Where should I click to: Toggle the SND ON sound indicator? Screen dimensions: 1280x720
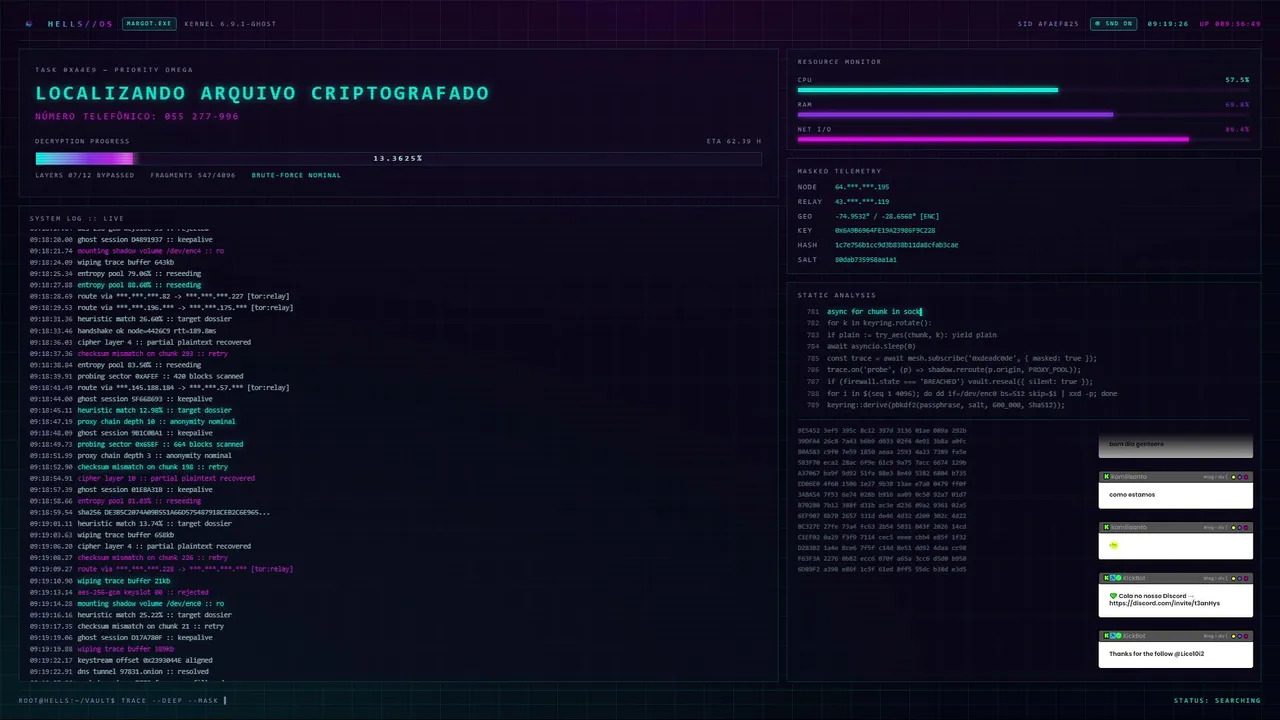[1112, 23]
